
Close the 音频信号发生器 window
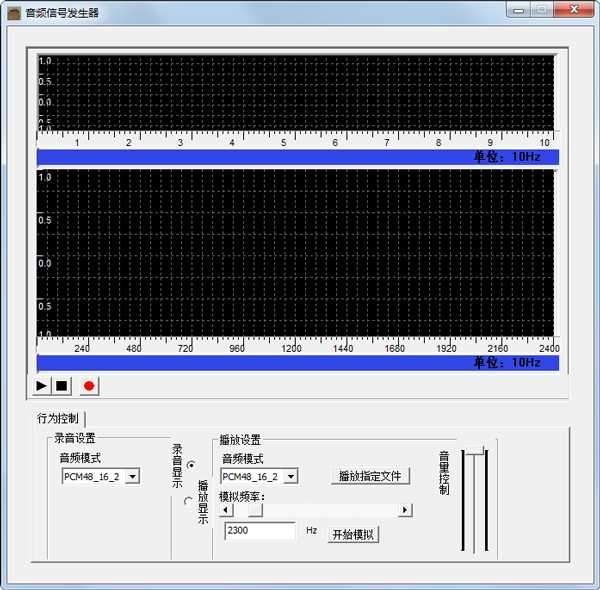tap(574, 10)
